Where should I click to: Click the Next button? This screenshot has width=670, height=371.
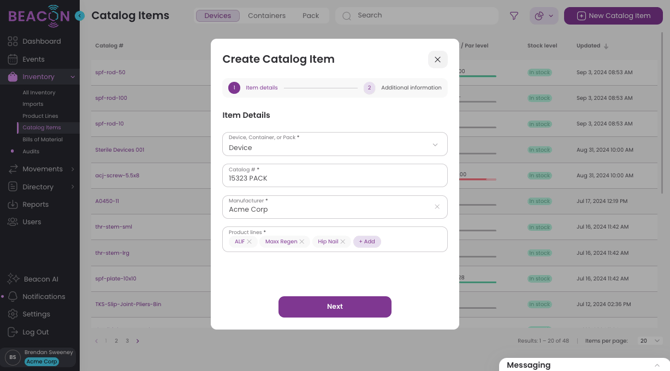click(335, 307)
